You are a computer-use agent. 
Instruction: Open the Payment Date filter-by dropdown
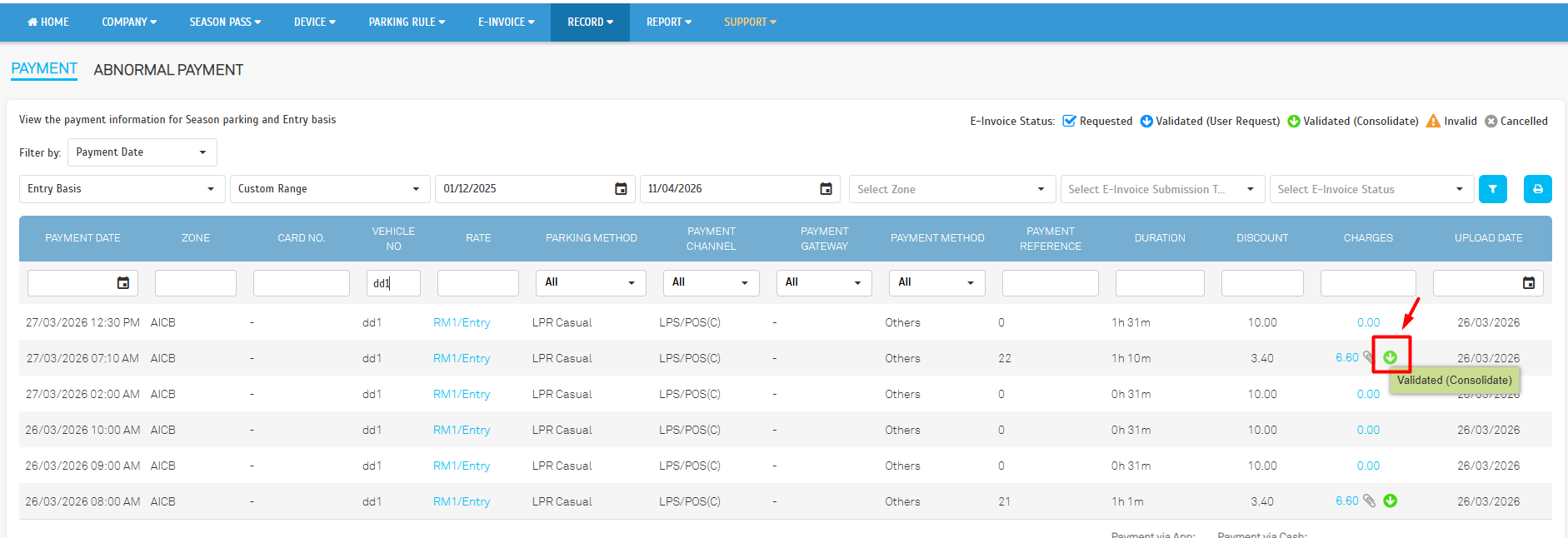(x=142, y=152)
